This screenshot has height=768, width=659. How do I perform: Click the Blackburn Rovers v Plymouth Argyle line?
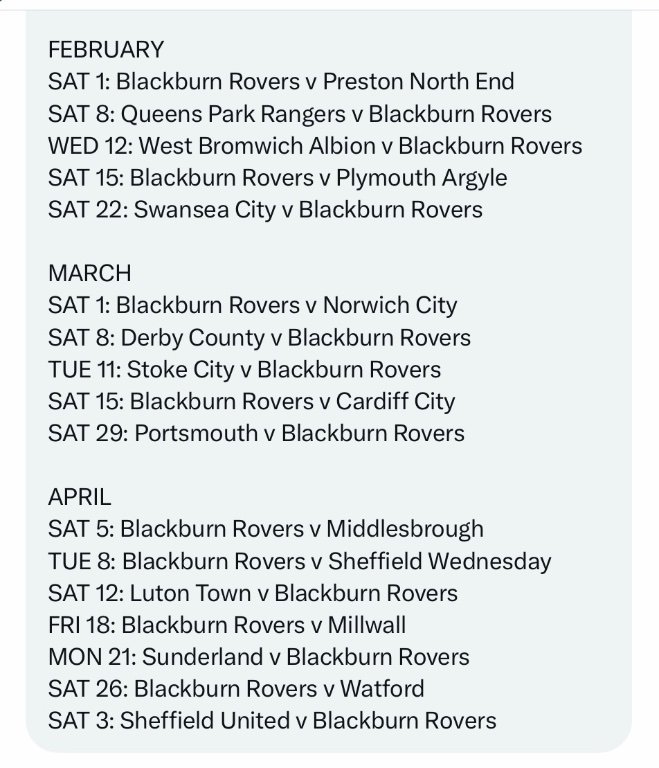click(x=277, y=178)
